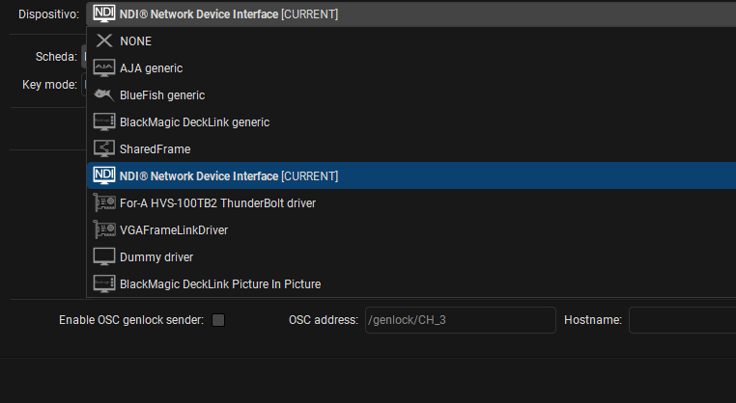Choose the VGAFrameLinkDriver option label

174,230
